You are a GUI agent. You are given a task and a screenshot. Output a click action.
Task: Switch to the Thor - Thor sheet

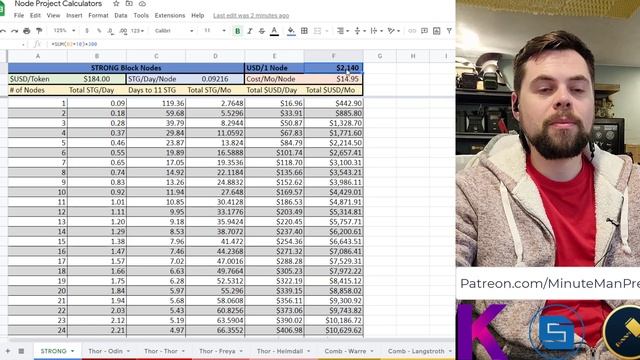[x=161, y=351]
